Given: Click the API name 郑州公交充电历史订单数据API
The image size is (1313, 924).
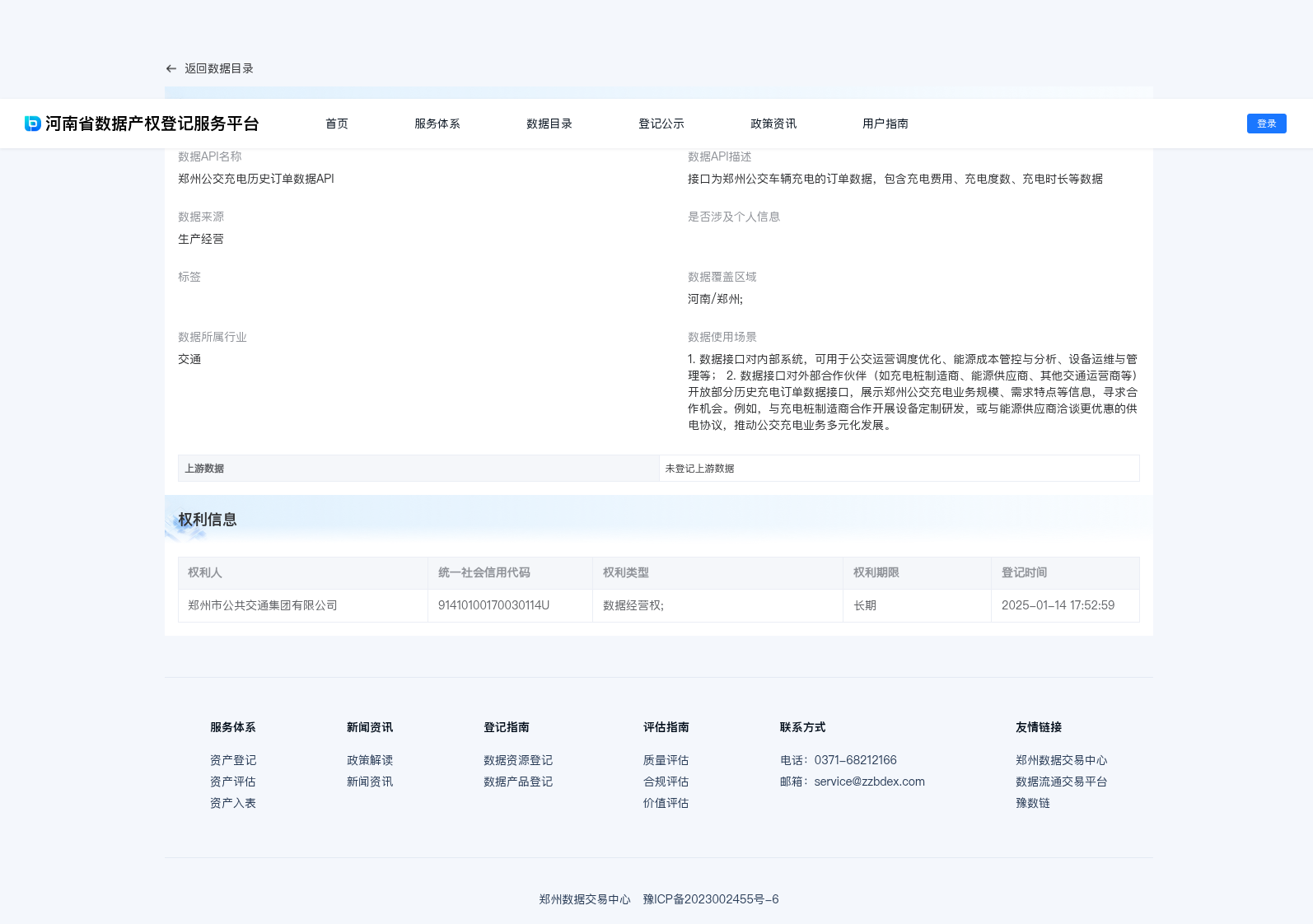Looking at the screenshot, I should click(256, 179).
